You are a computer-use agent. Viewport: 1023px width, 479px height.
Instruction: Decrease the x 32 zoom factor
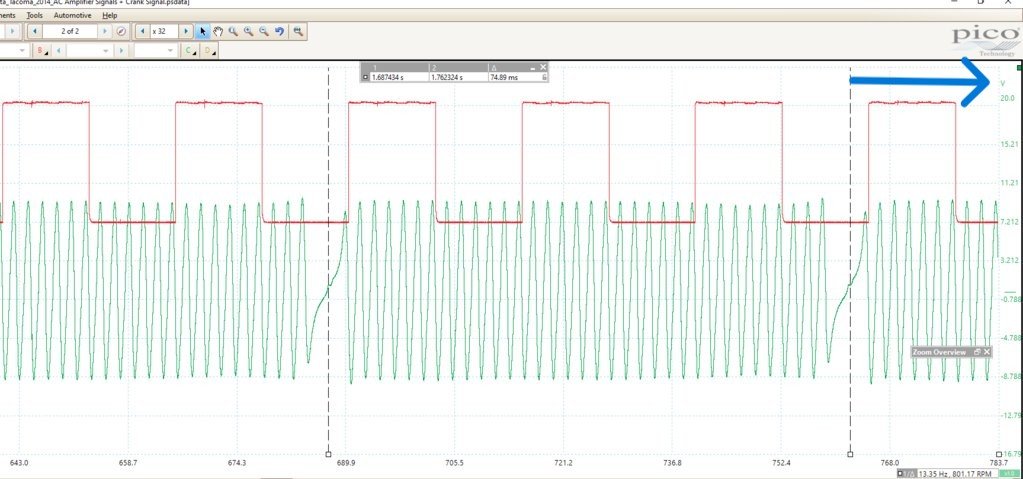[142, 31]
